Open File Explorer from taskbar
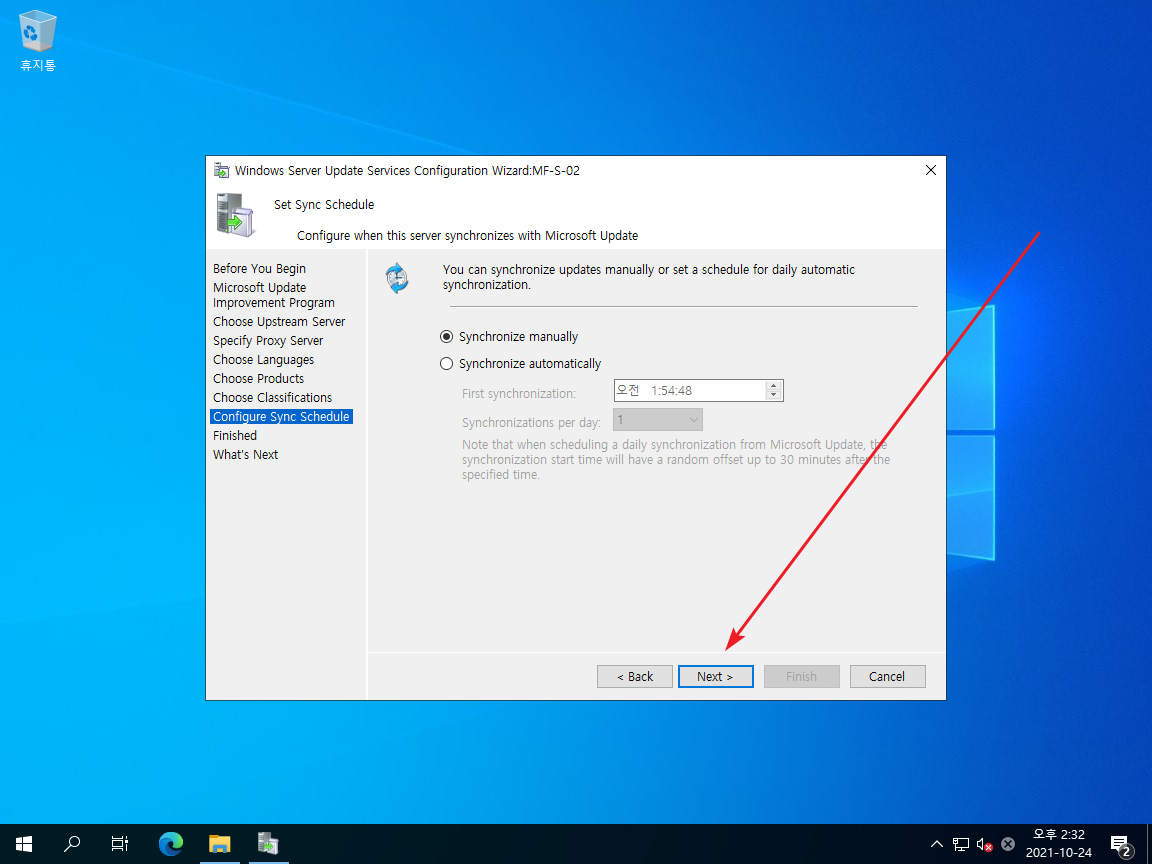The height and width of the screenshot is (864, 1152). pos(220,843)
